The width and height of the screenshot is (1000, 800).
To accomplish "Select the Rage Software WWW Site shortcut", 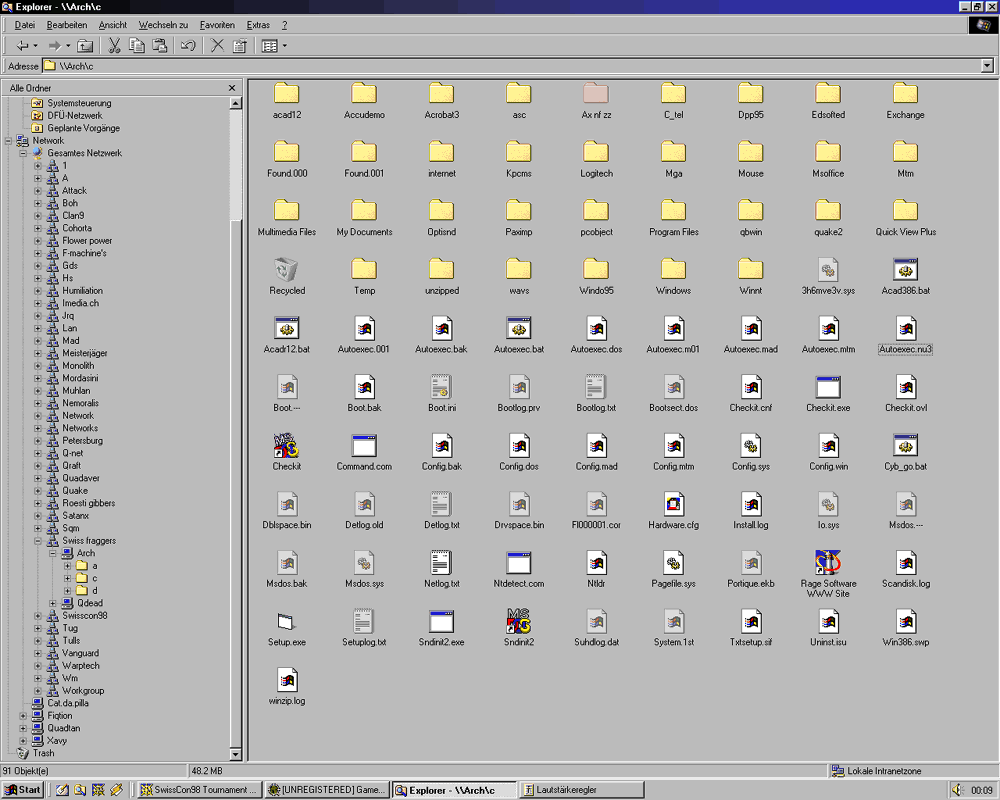I will tap(828, 563).
